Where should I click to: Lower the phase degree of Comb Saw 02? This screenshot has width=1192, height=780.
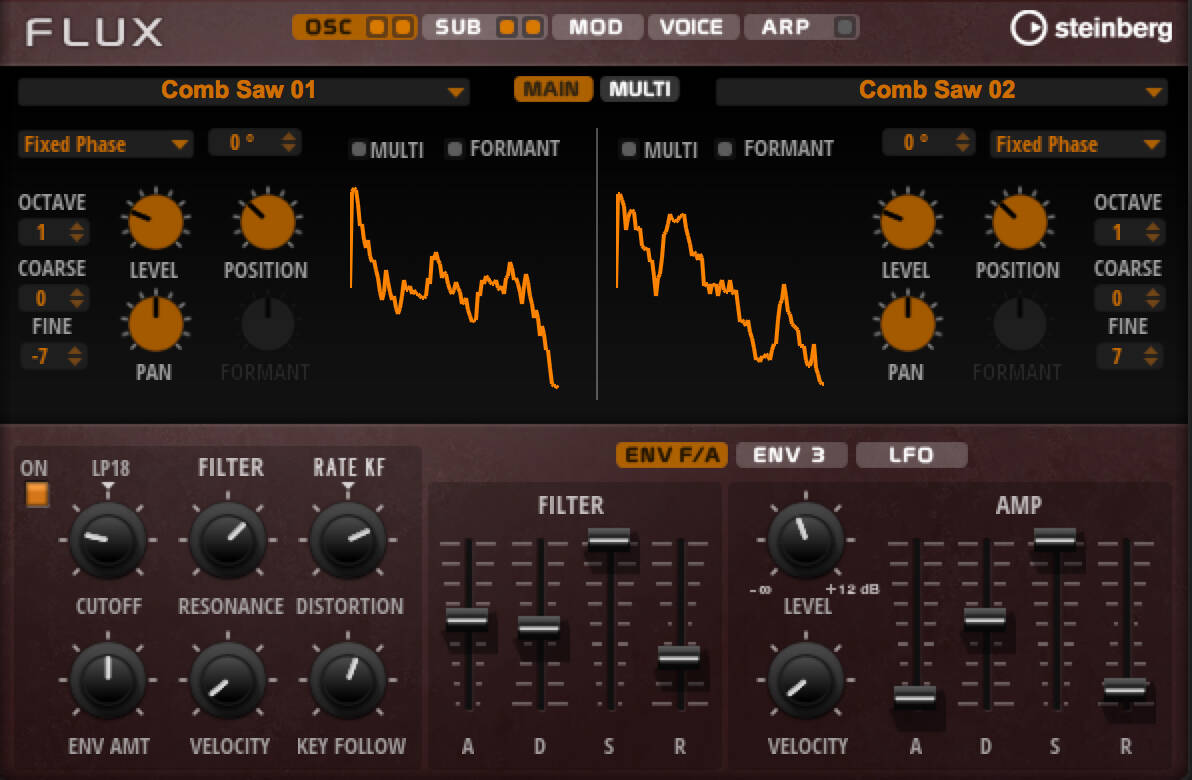coord(962,147)
